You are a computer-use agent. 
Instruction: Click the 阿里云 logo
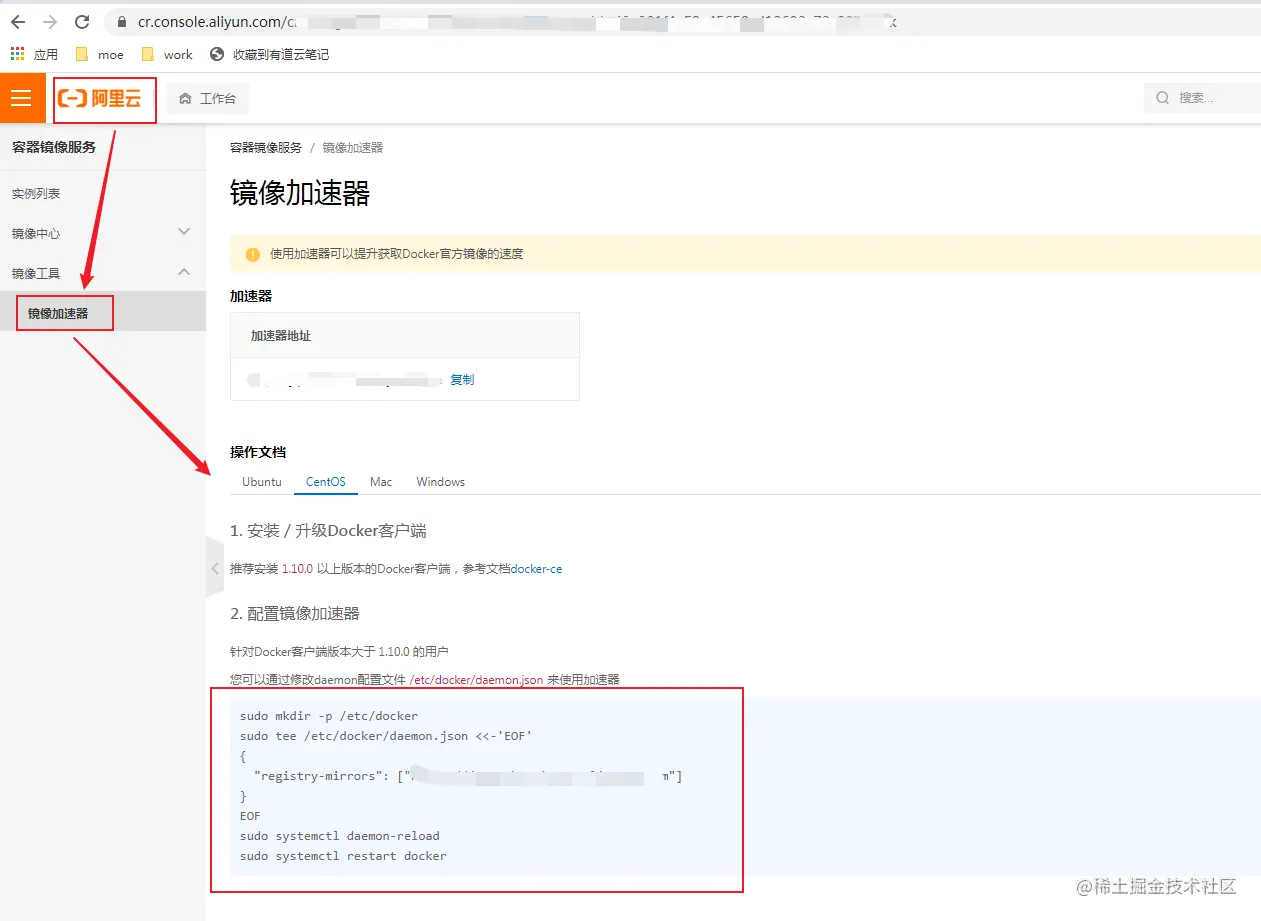click(100, 98)
